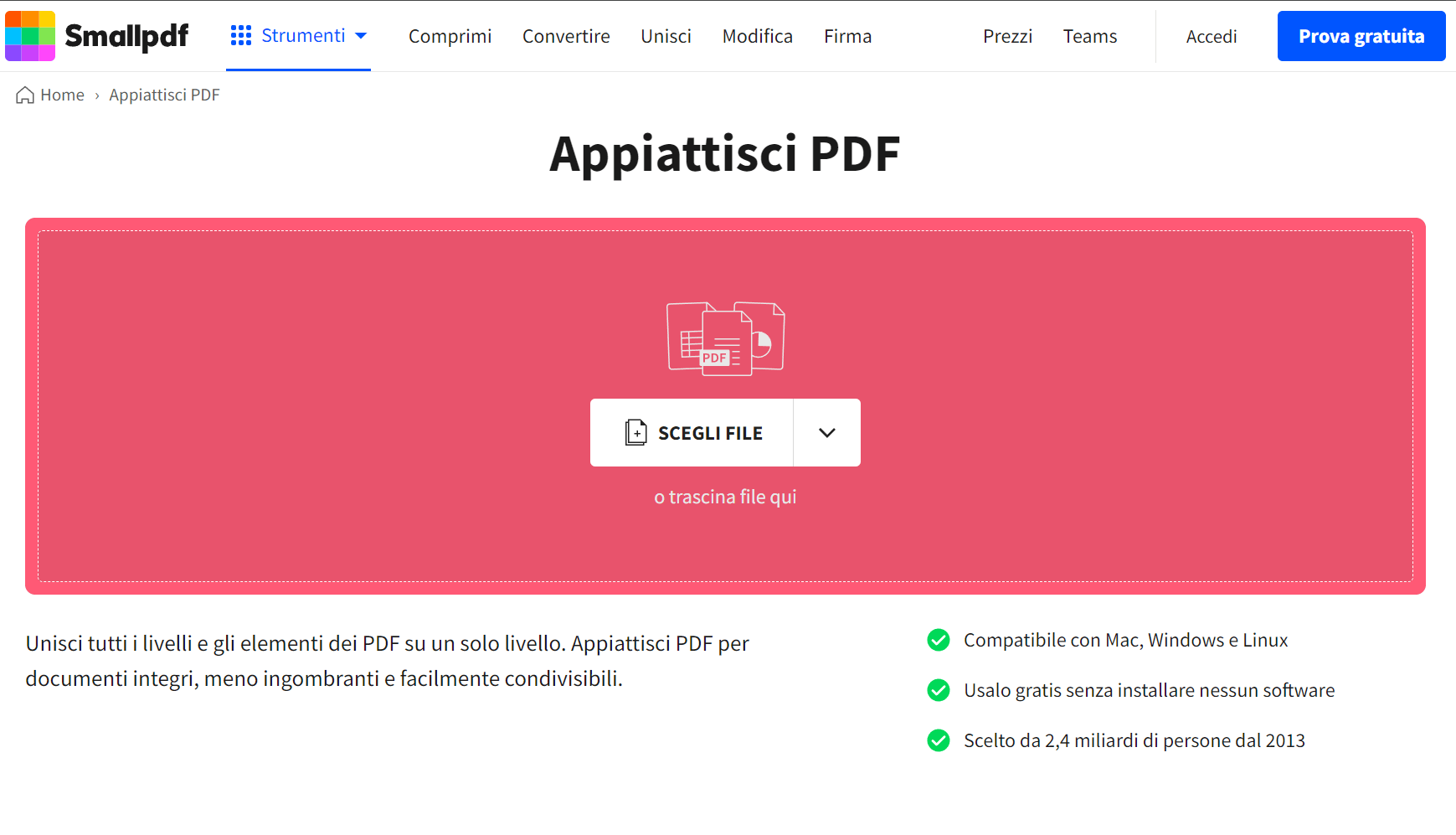Click Accedi to log in

click(x=1212, y=36)
